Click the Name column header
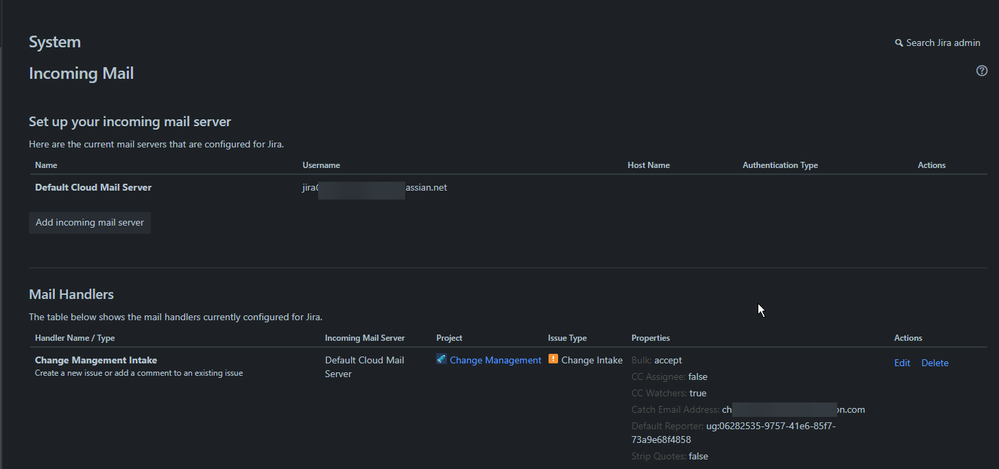Image resolution: width=999 pixels, height=469 pixels. pos(46,166)
